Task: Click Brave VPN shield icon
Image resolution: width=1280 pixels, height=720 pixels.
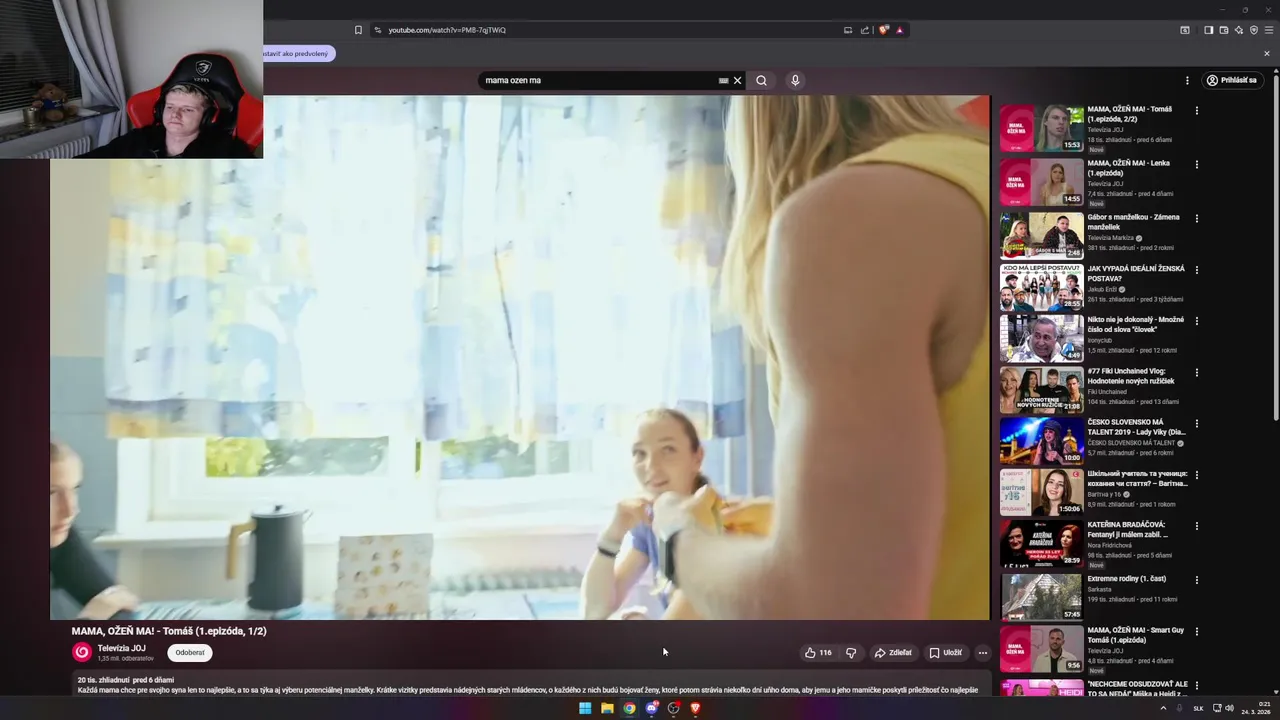Action: pos(1253,30)
